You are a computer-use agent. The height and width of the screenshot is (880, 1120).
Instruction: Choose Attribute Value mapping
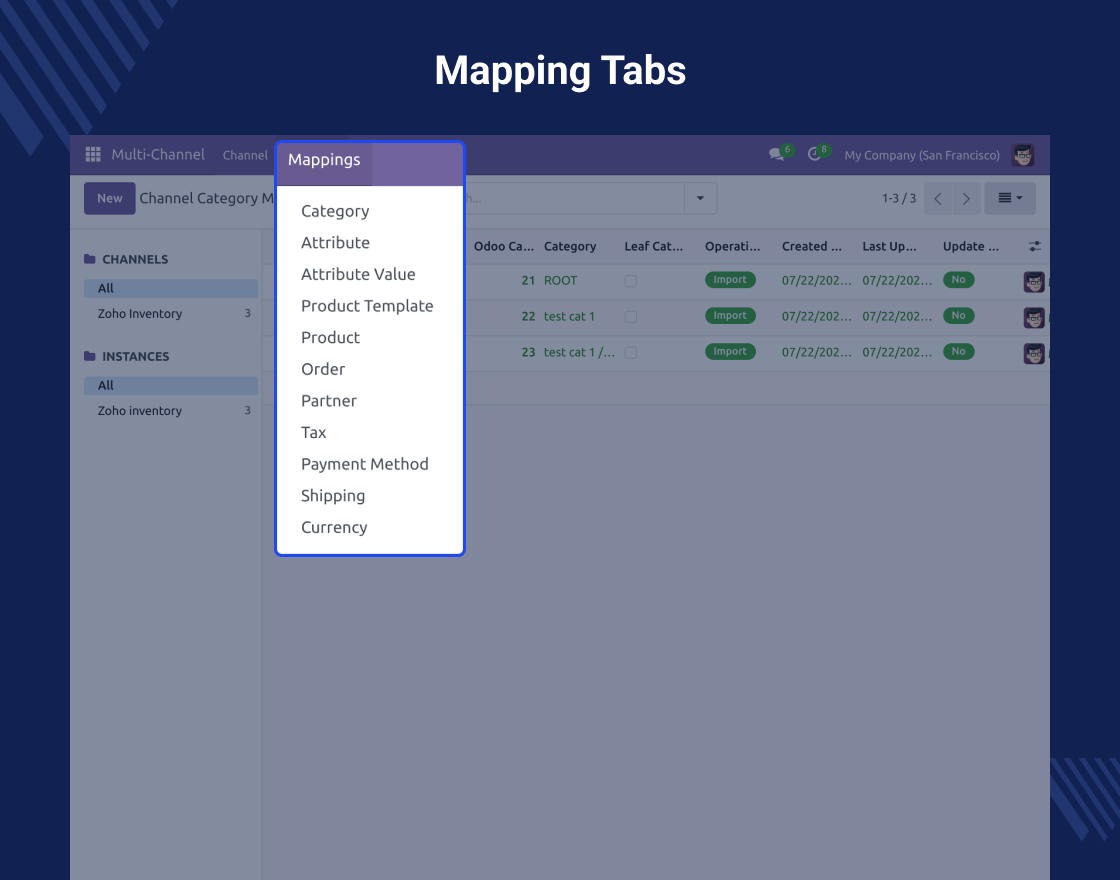pos(358,274)
